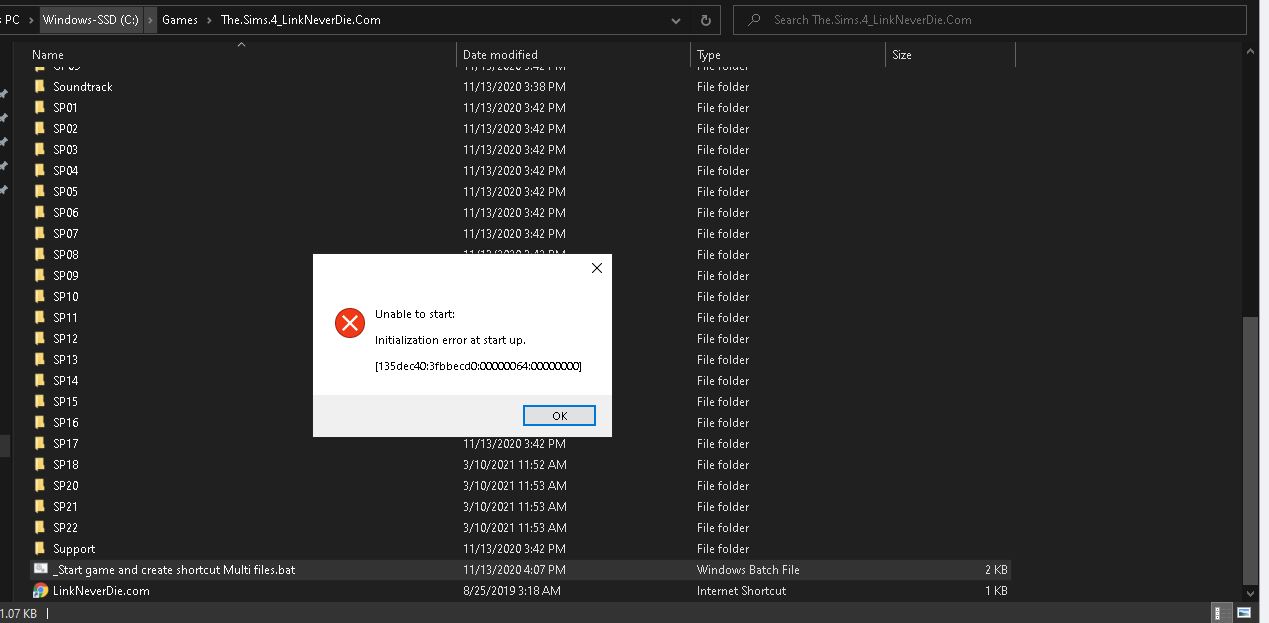The image size is (1269, 623).
Task: Click the red error icon in the dialog
Action: pos(349,323)
